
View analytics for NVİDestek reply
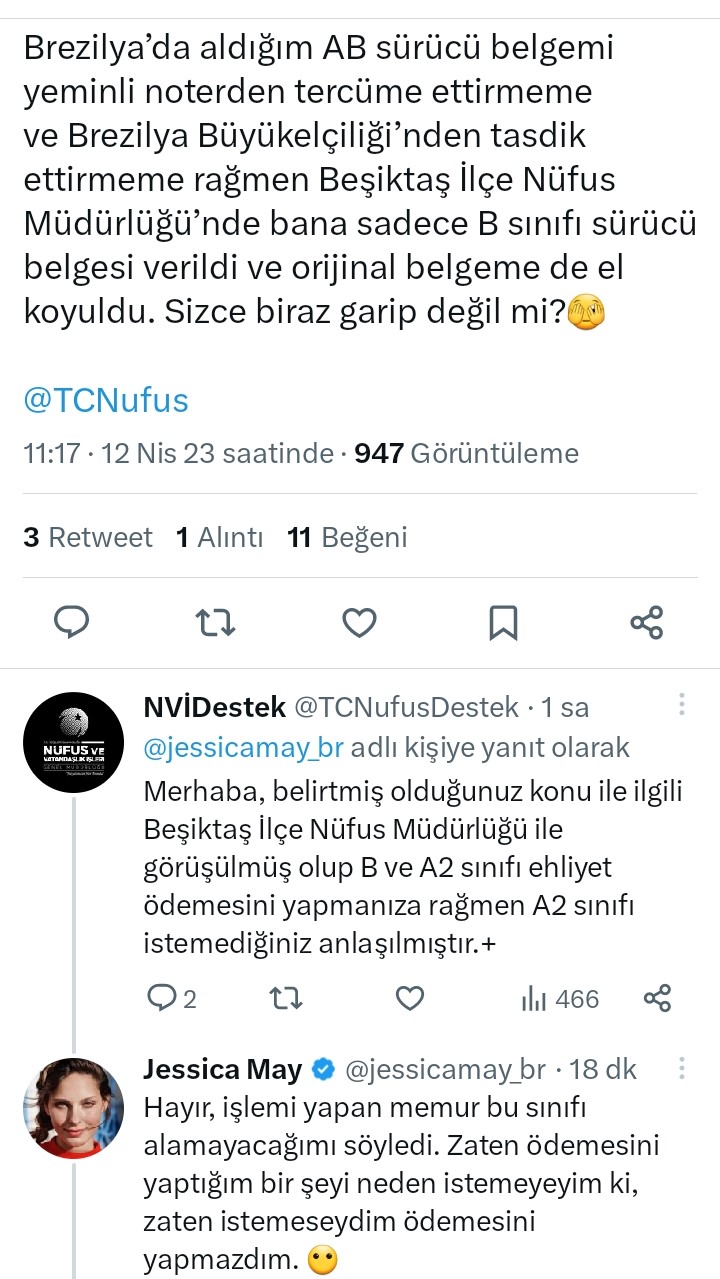(x=560, y=998)
